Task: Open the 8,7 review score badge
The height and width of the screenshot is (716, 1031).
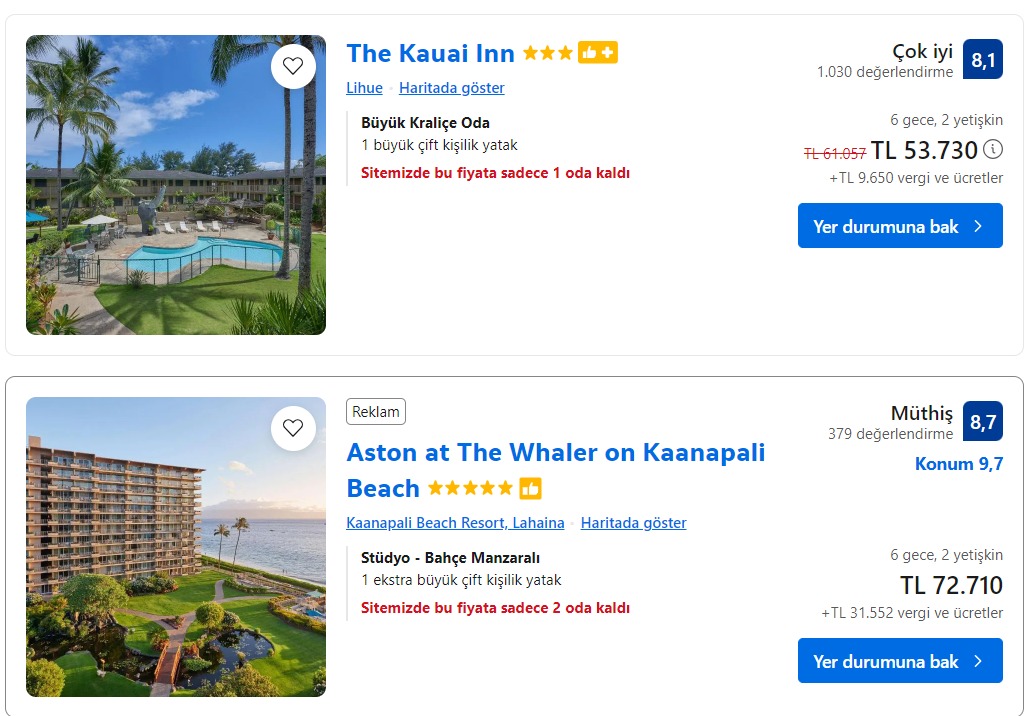Action: pos(983,421)
